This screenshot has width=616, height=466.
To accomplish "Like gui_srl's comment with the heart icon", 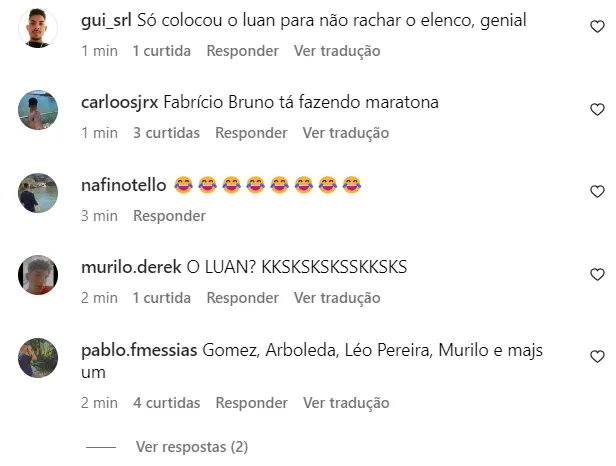I will (x=597, y=26).
